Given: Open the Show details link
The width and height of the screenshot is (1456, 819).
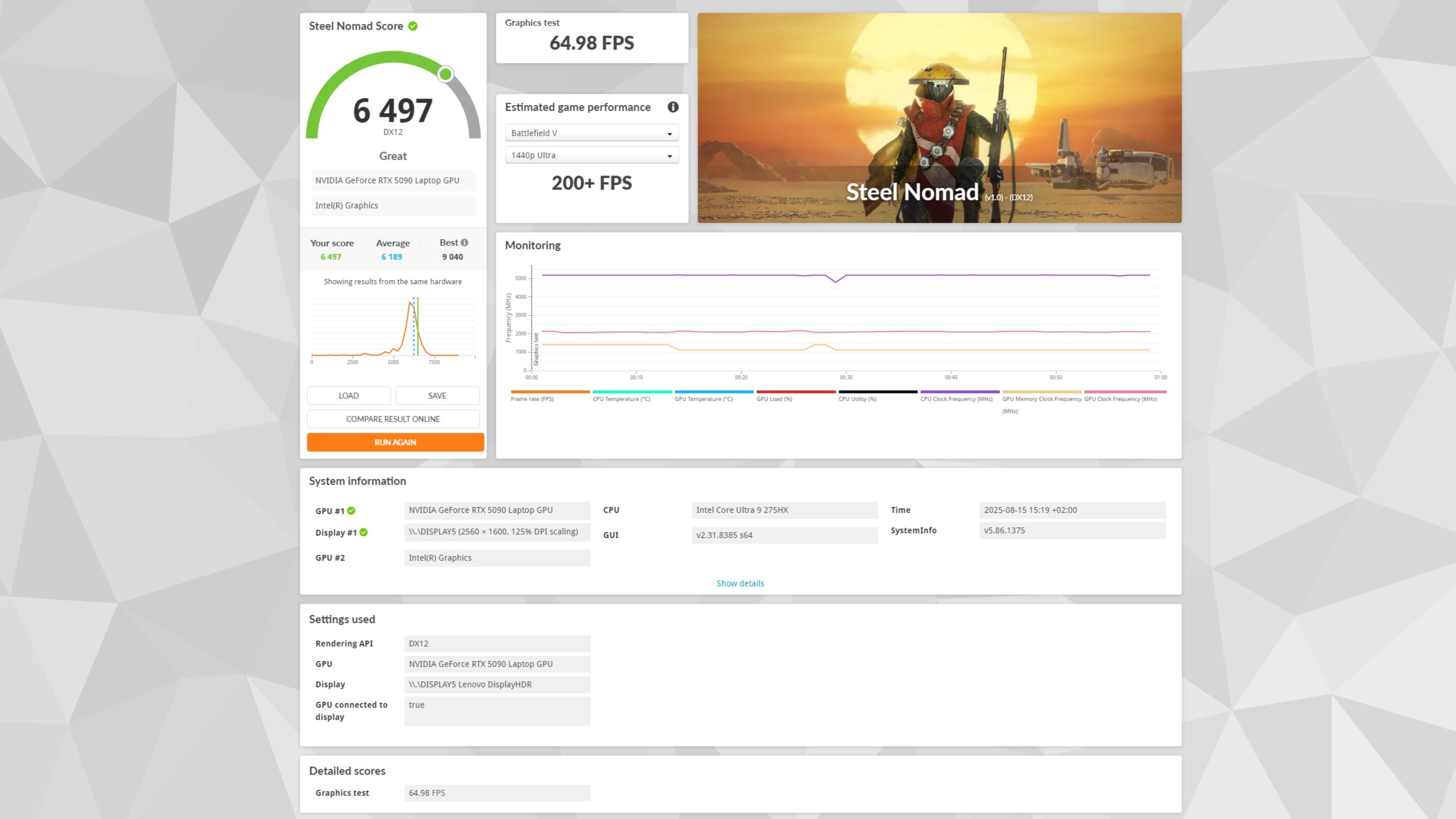Looking at the screenshot, I should [x=740, y=583].
